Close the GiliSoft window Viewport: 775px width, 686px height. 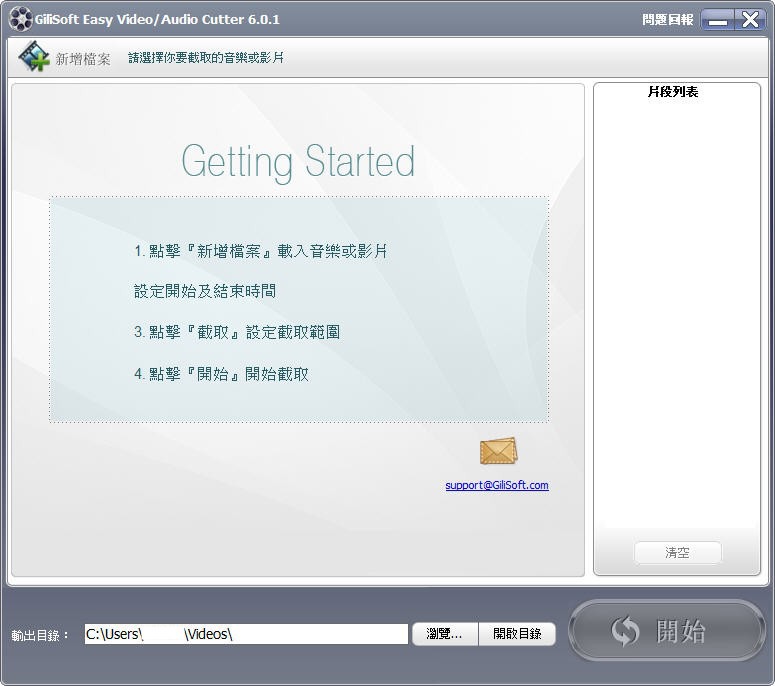pos(750,20)
